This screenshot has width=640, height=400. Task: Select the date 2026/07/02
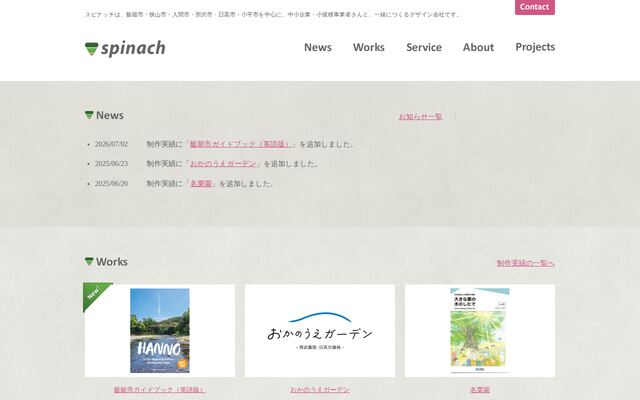click(x=111, y=144)
